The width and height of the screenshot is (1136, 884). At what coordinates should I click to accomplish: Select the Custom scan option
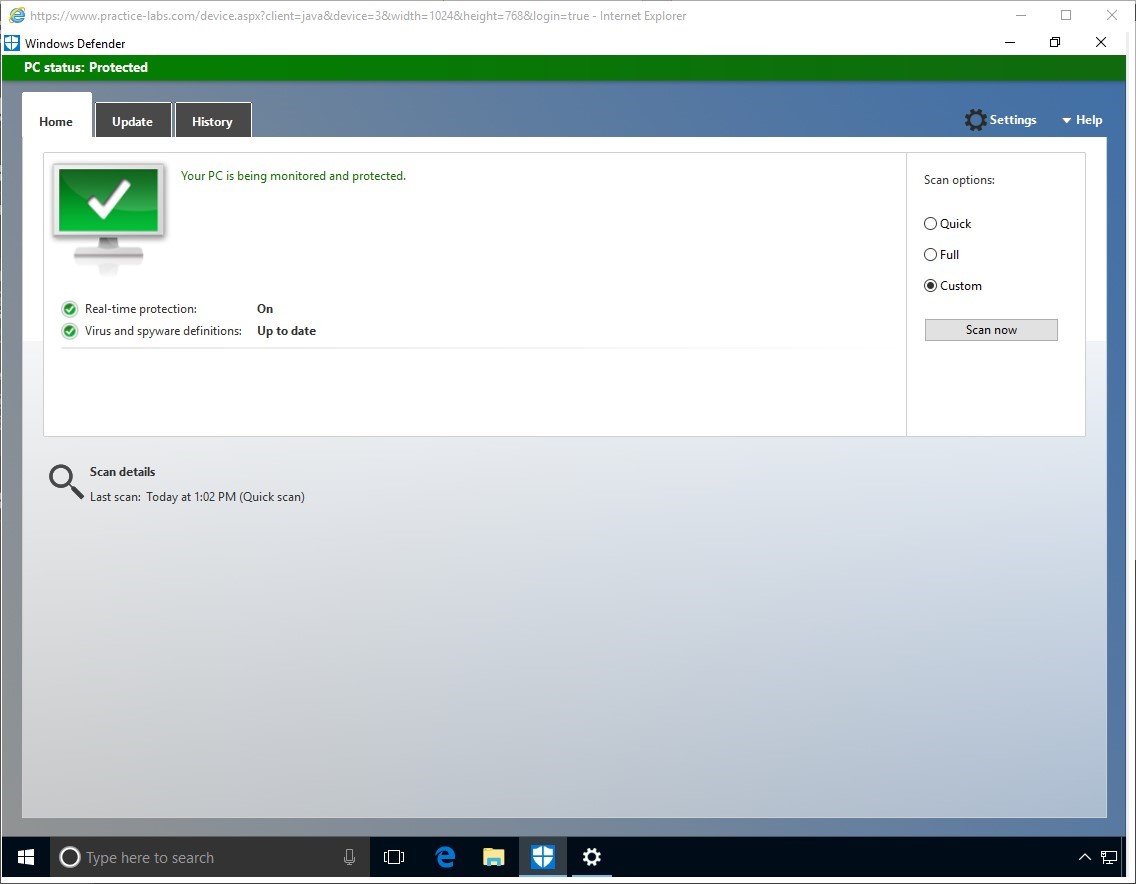click(x=953, y=286)
